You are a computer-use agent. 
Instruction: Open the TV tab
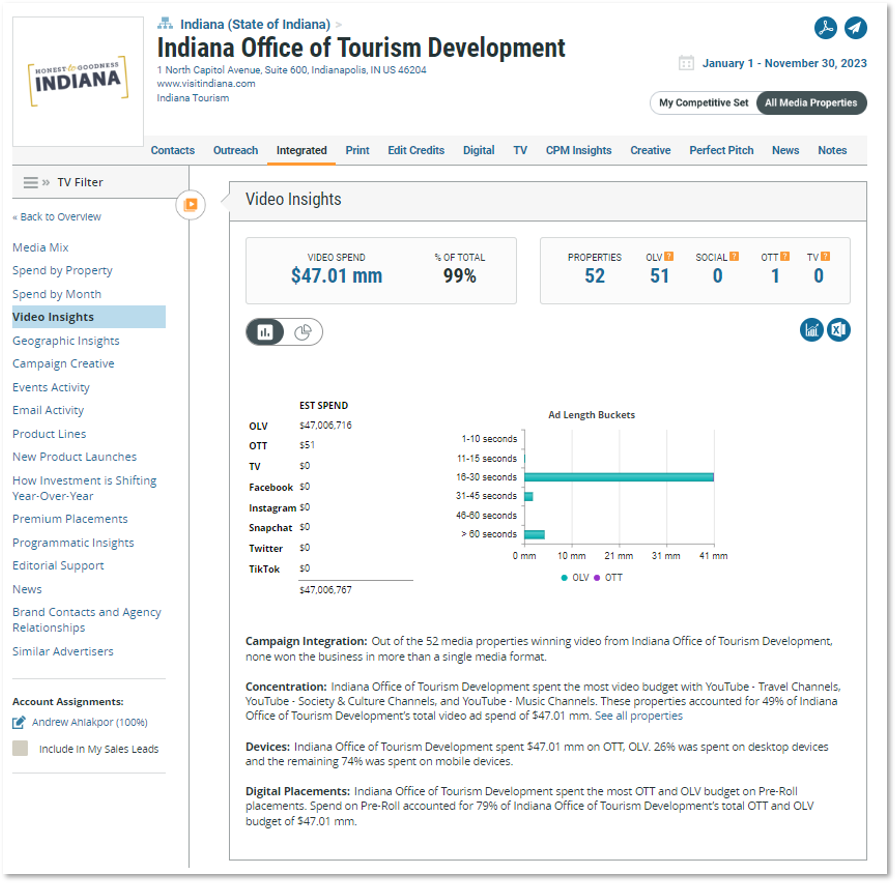520,150
